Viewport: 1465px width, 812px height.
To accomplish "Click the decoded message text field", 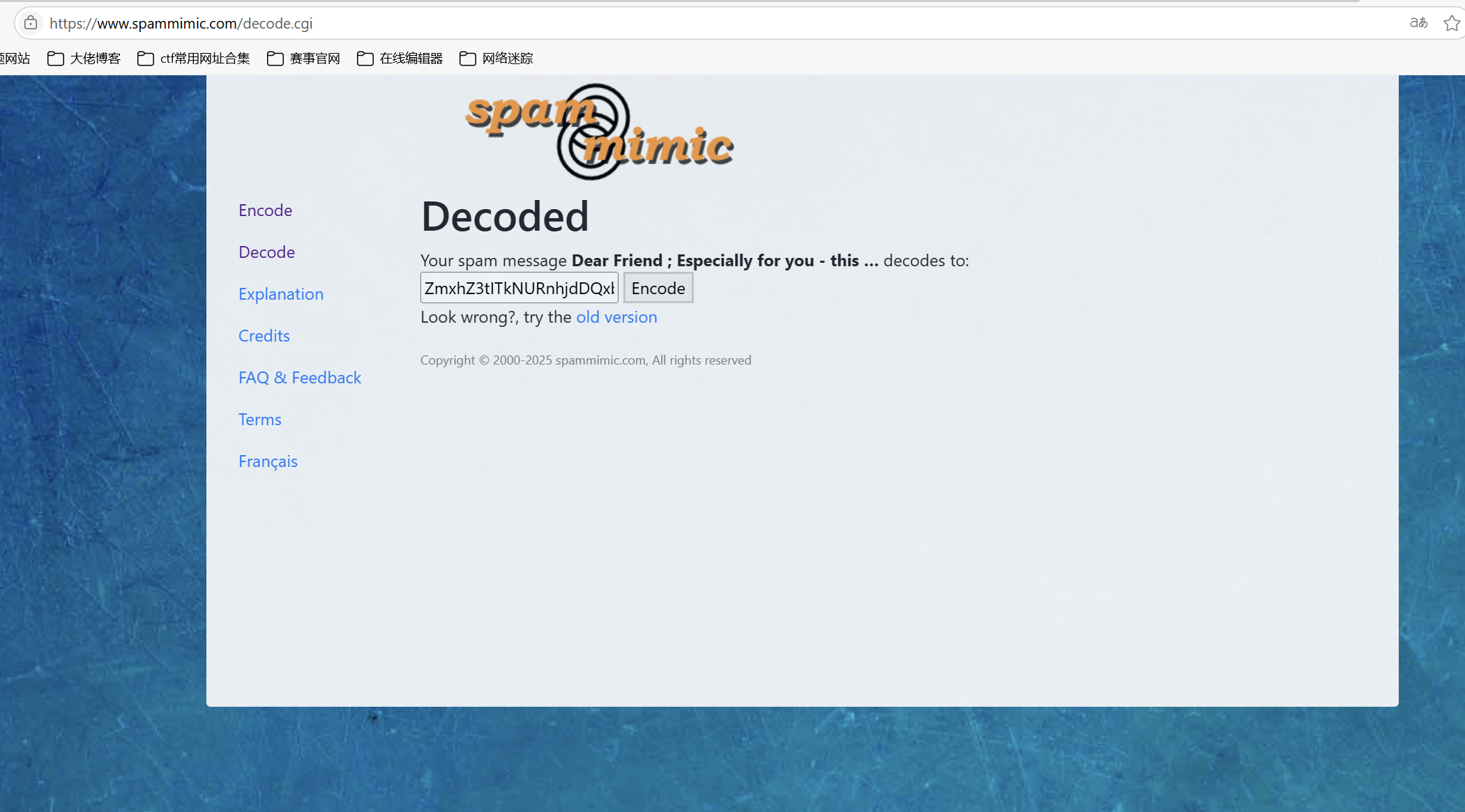I will click(519, 288).
